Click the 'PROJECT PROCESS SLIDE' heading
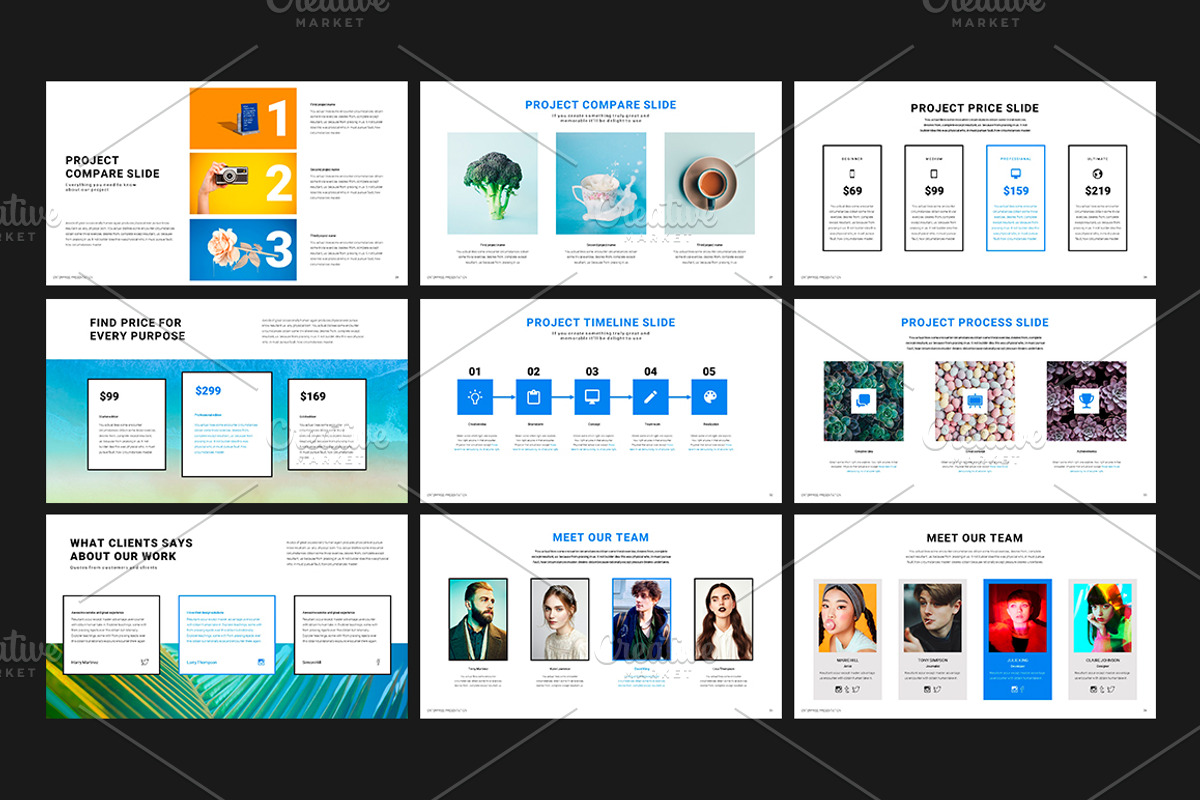The height and width of the screenshot is (800, 1200). point(975,322)
